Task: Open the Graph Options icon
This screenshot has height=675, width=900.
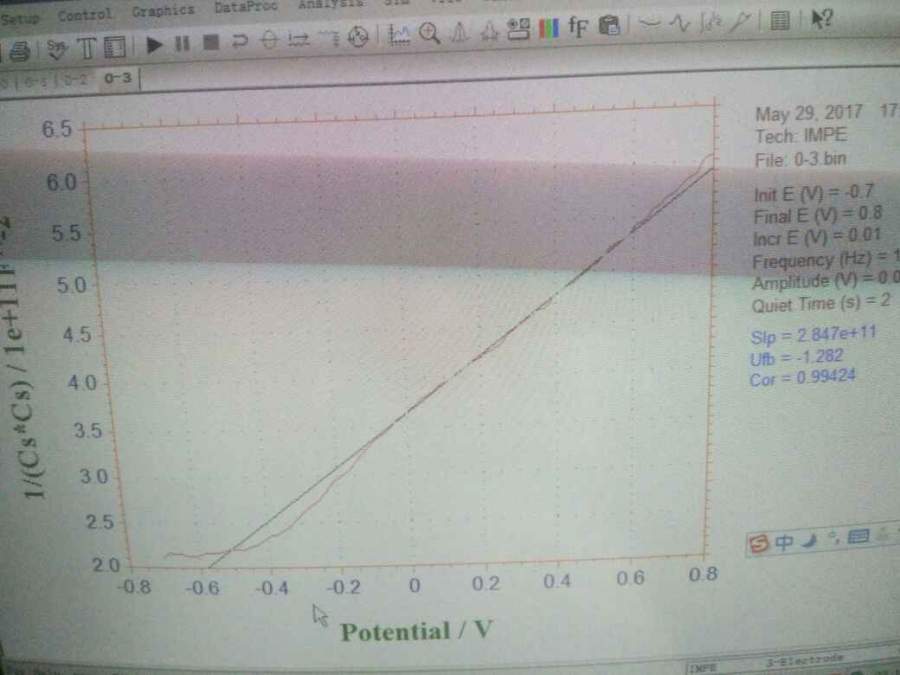Action: 519,29
